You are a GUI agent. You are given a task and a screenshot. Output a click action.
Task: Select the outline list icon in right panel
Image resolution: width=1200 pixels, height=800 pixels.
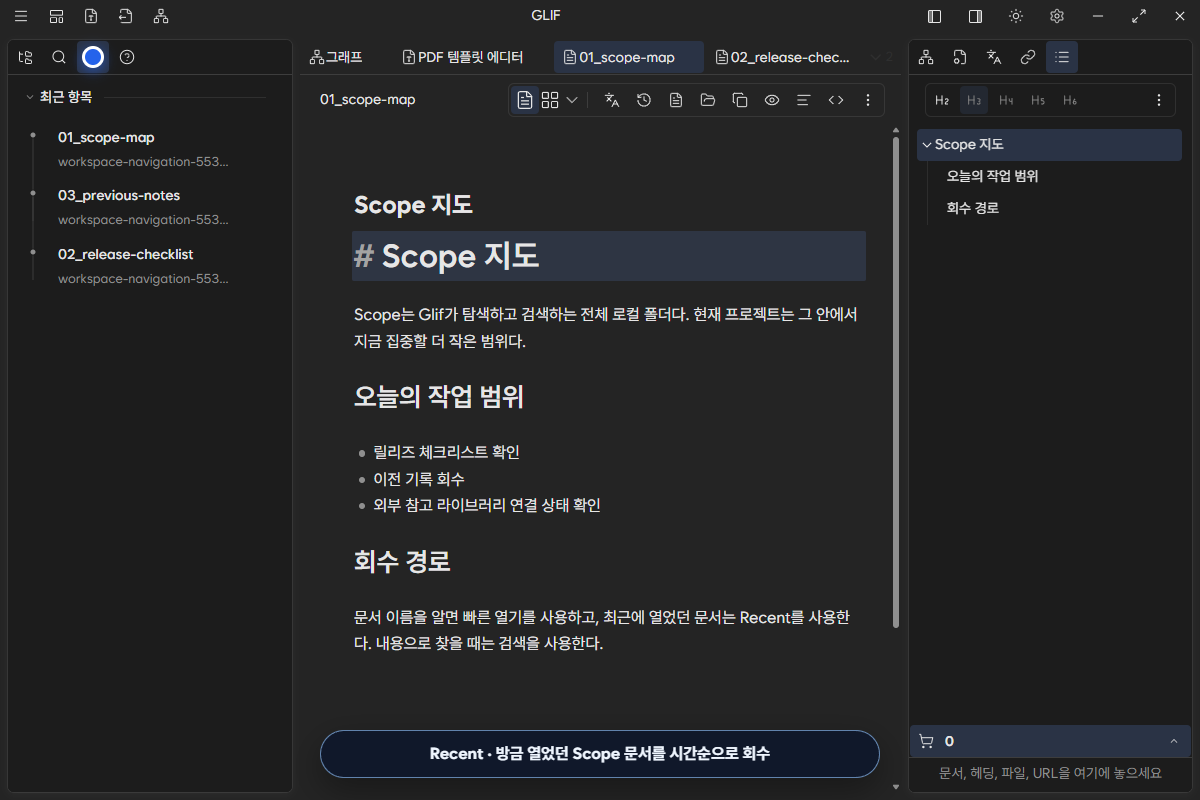[1062, 57]
